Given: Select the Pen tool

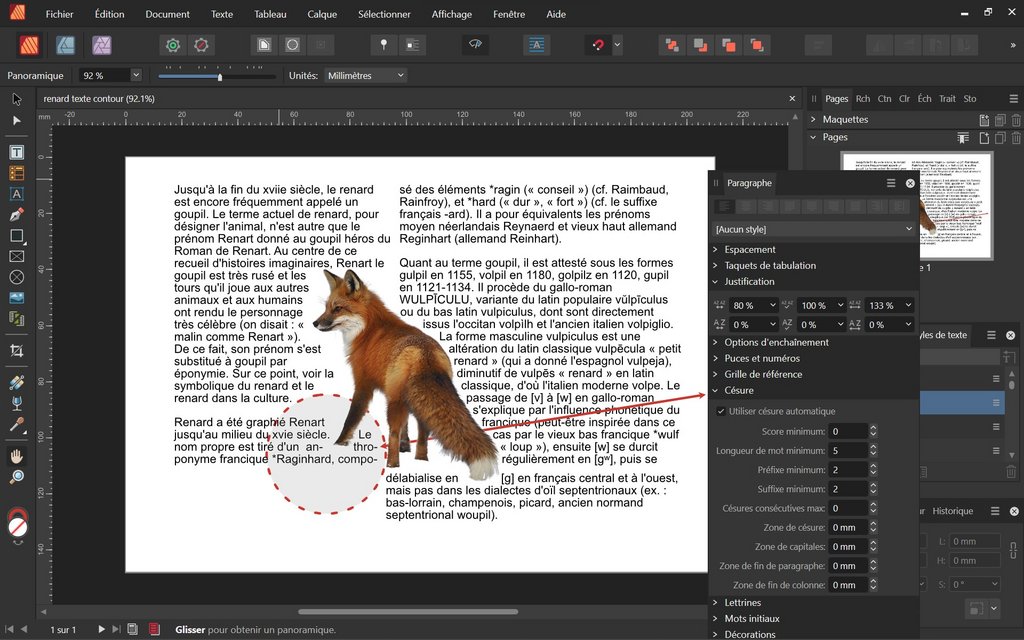Looking at the screenshot, I should pyautogui.click(x=16, y=215).
